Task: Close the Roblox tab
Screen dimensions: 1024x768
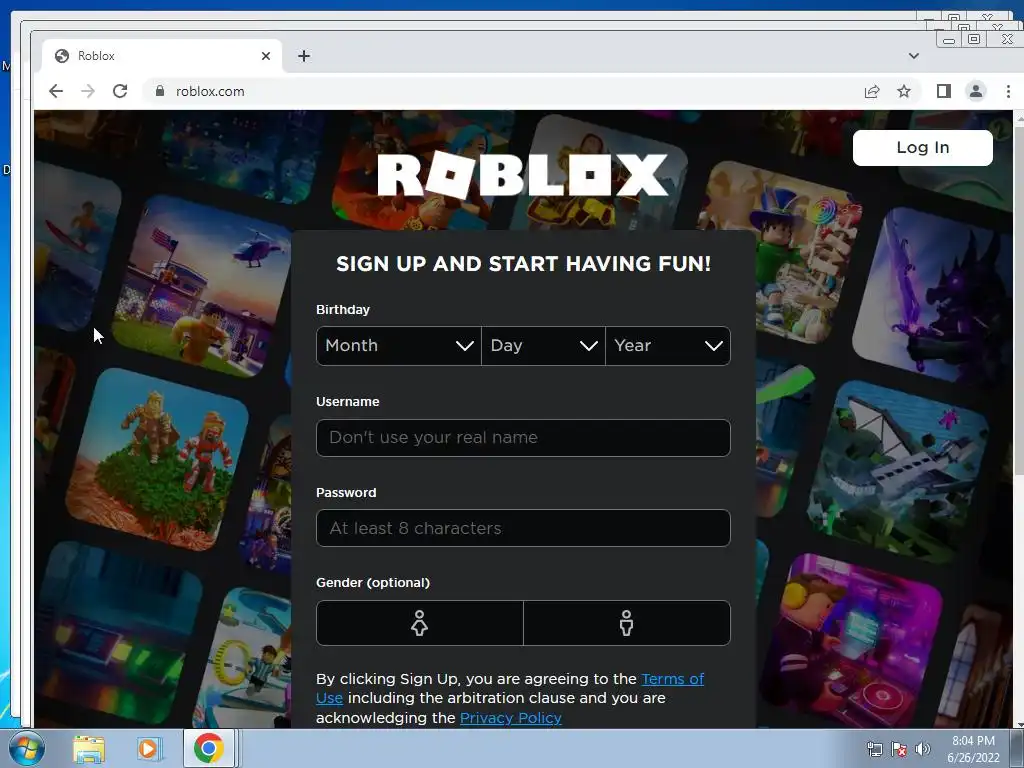Action: click(x=266, y=56)
